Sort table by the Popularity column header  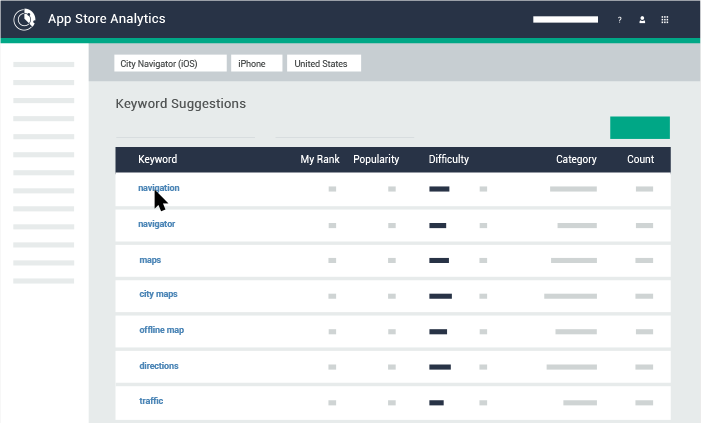point(376,159)
